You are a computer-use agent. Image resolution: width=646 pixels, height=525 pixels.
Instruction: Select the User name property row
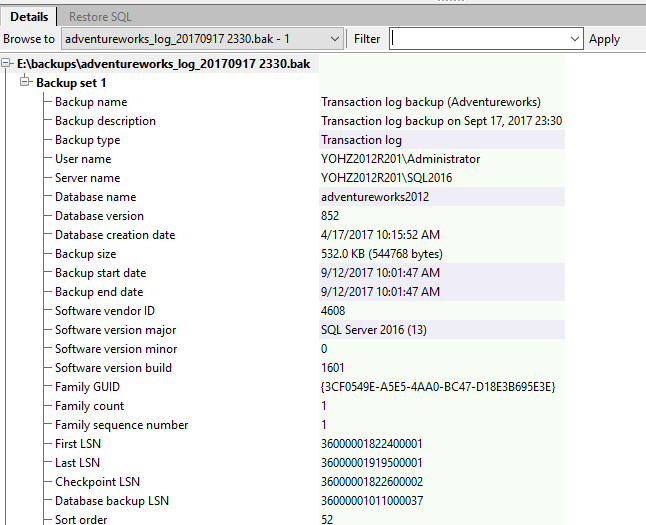point(83,159)
